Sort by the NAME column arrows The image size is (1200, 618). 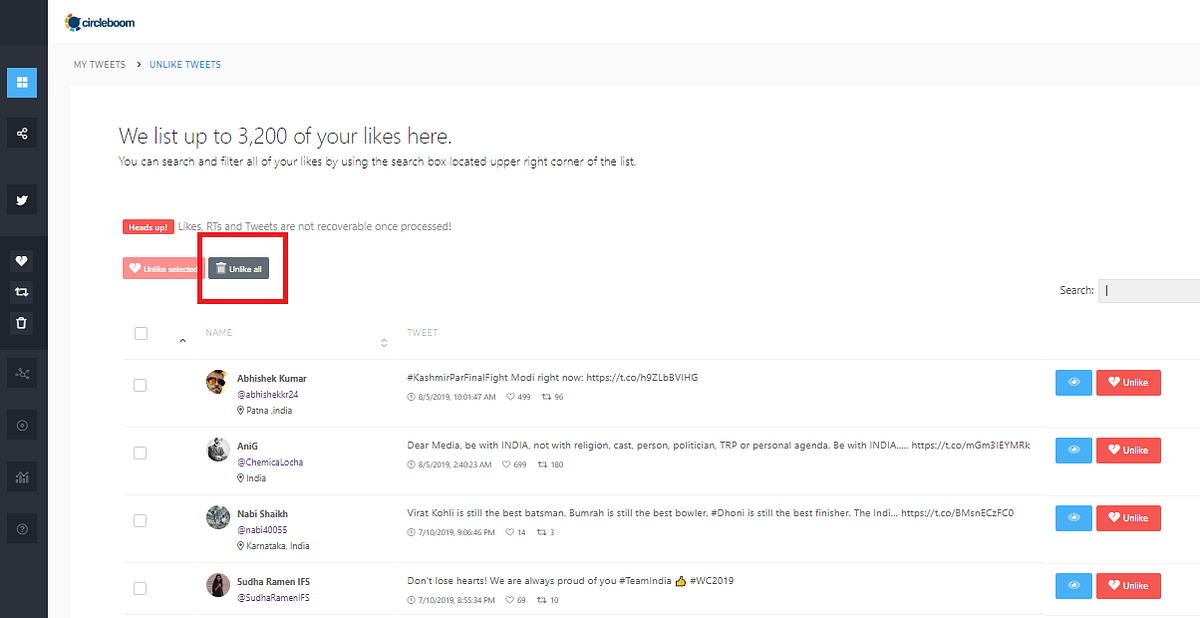384,343
